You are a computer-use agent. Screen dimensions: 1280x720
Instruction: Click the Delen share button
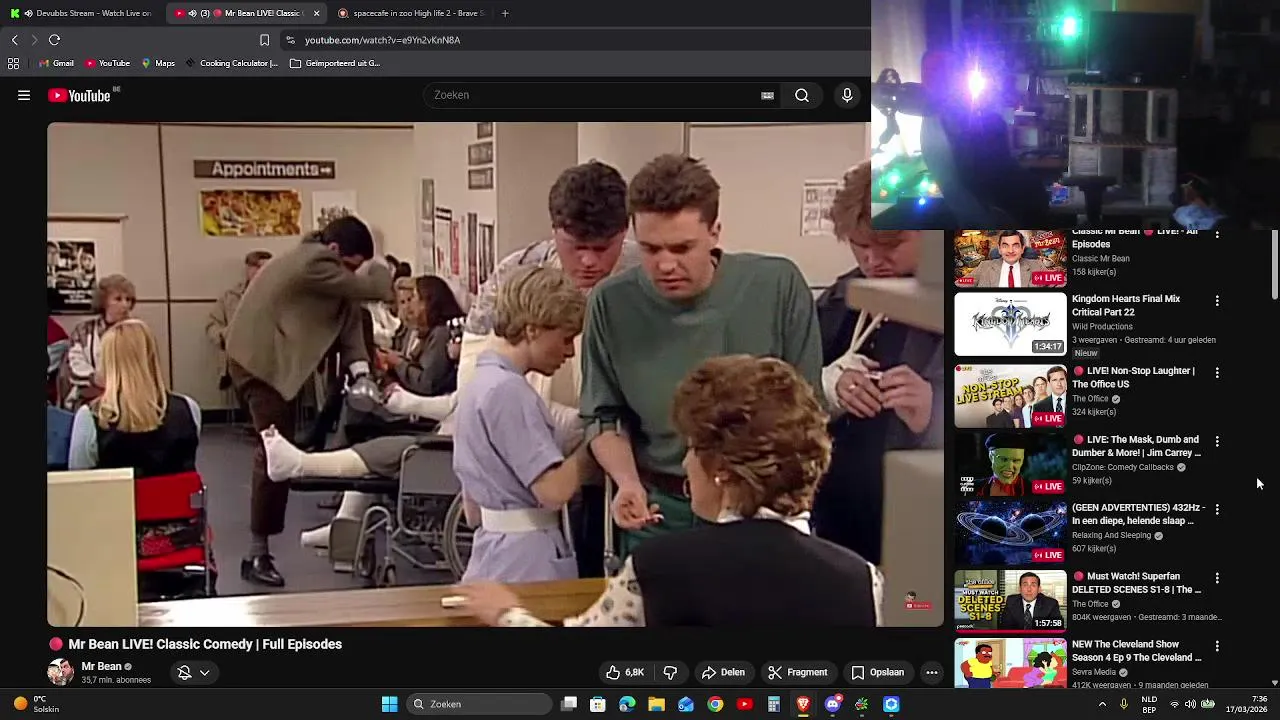723,673
